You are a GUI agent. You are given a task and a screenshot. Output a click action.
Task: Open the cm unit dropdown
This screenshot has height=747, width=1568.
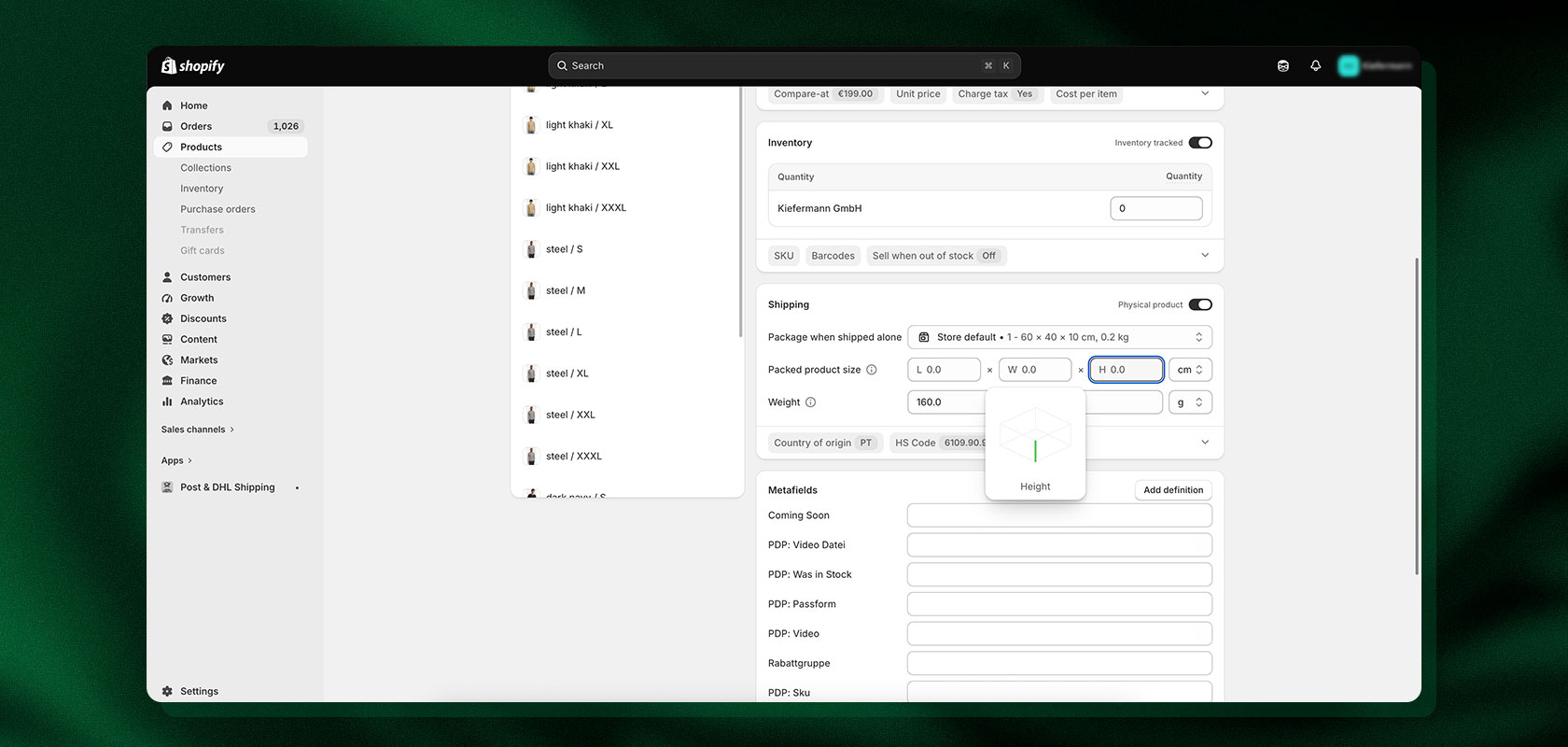click(1190, 370)
